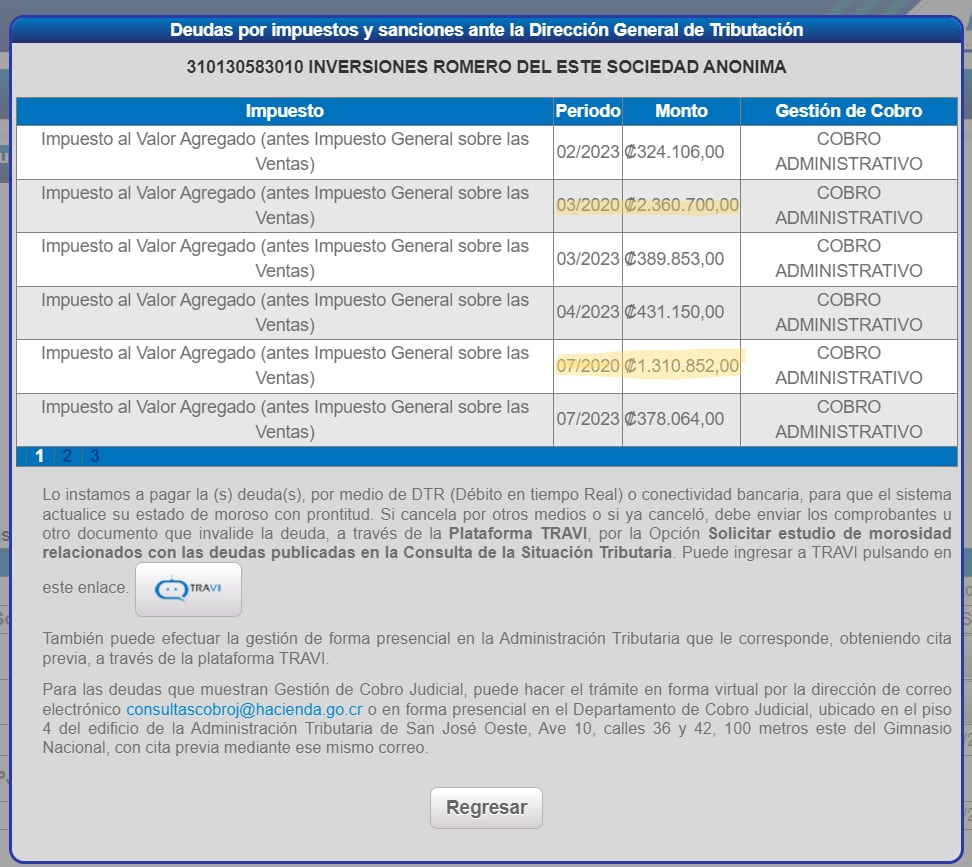Image resolution: width=972 pixels, height=867 pixels.
Task: Click the company name INVERSIONES ROMERO DEL ESTE
Action: click(486, 67)
